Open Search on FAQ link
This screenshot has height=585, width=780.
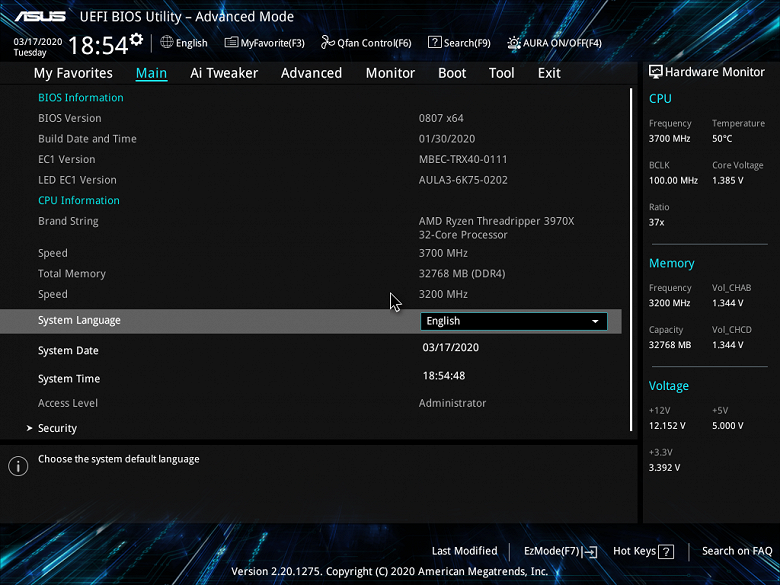pyautogui.click(x=737, y=551)
